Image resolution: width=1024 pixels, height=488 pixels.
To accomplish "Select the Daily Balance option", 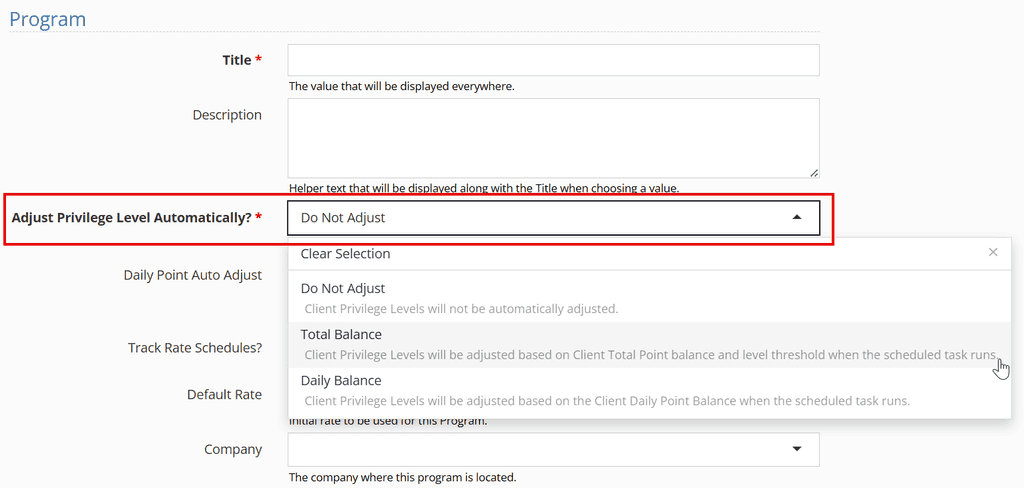I will click(x=650, y=390).
